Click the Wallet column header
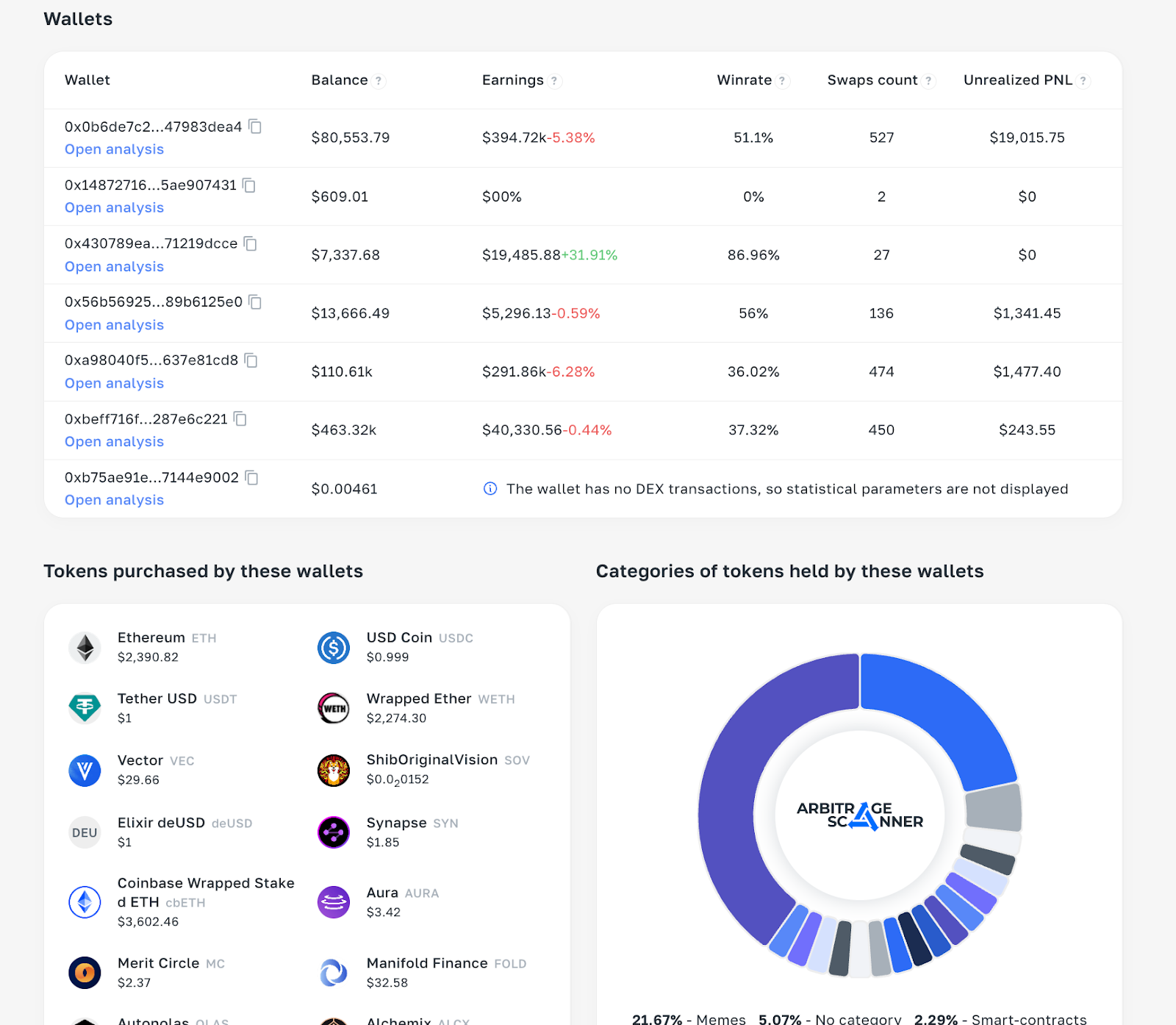Image resolution: width=1176 pixels, height=1025 pixels. pos(87,80)
